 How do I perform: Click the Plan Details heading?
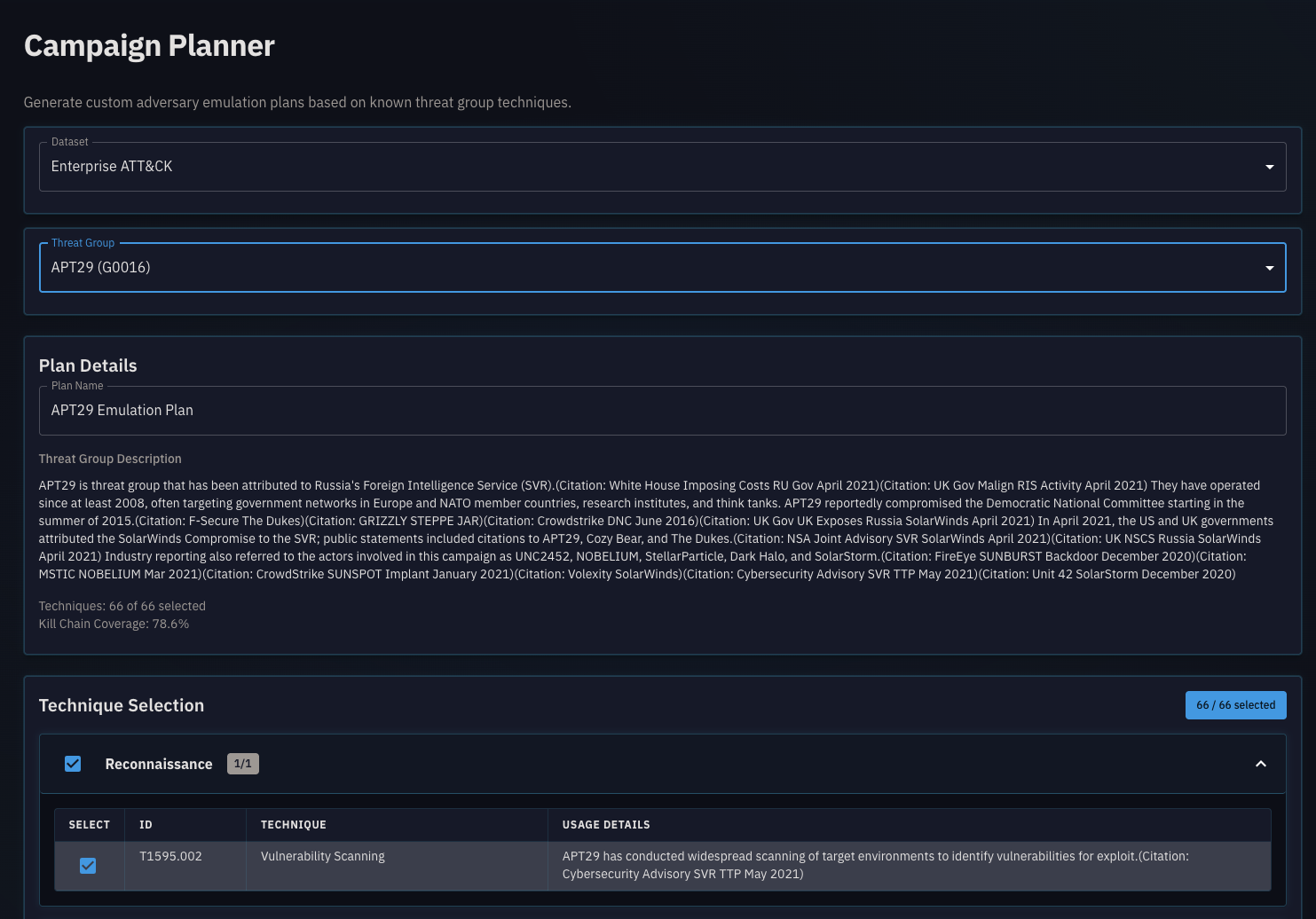pos(88,365)
